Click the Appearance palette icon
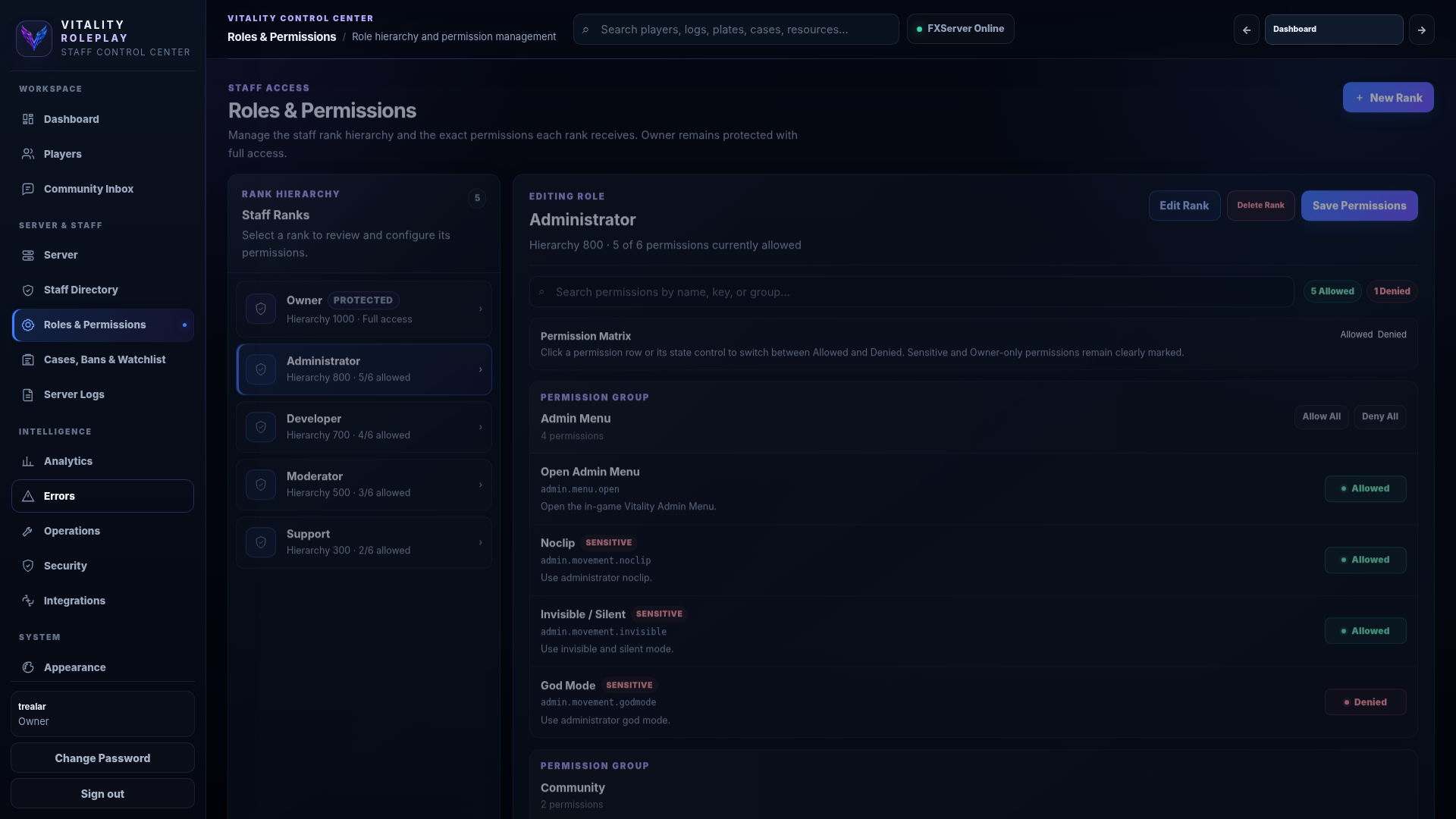 pyautogui.click(x=28, y=667)
